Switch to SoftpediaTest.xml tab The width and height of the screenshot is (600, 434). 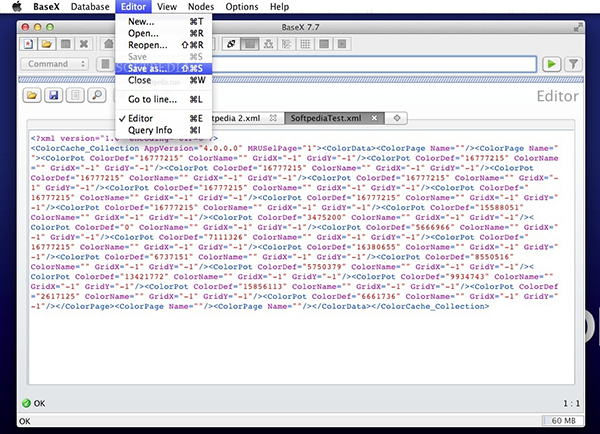[x=326, y=118]
